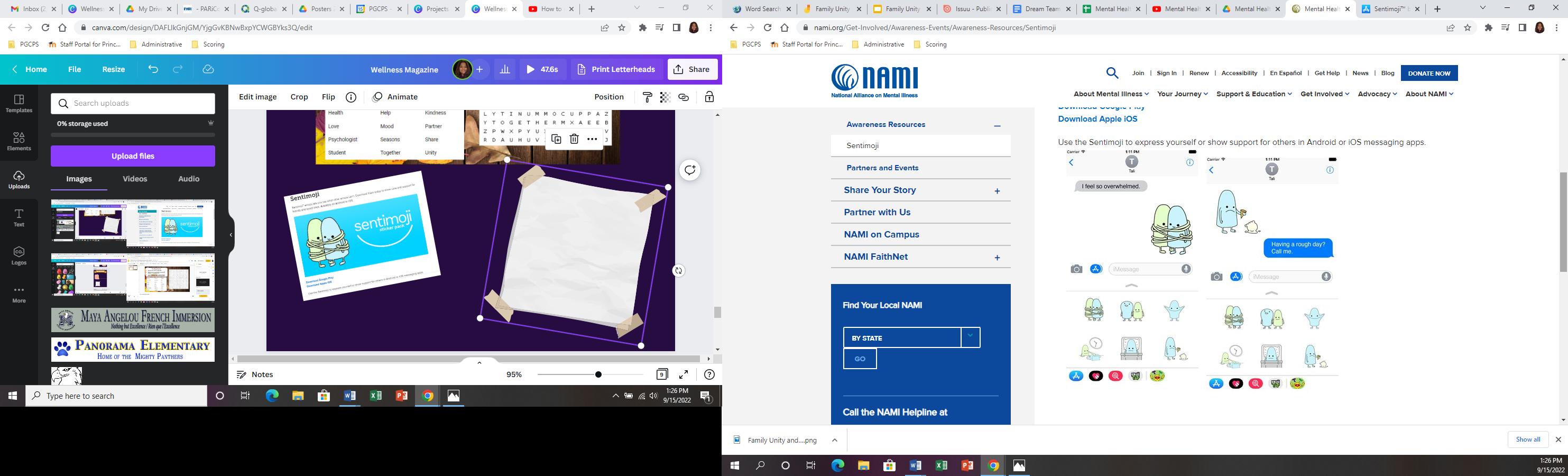The height and width of the screenshot is (476, 1568).
Task: Add a comment using the comment icon
Action: tap(690, 170)
